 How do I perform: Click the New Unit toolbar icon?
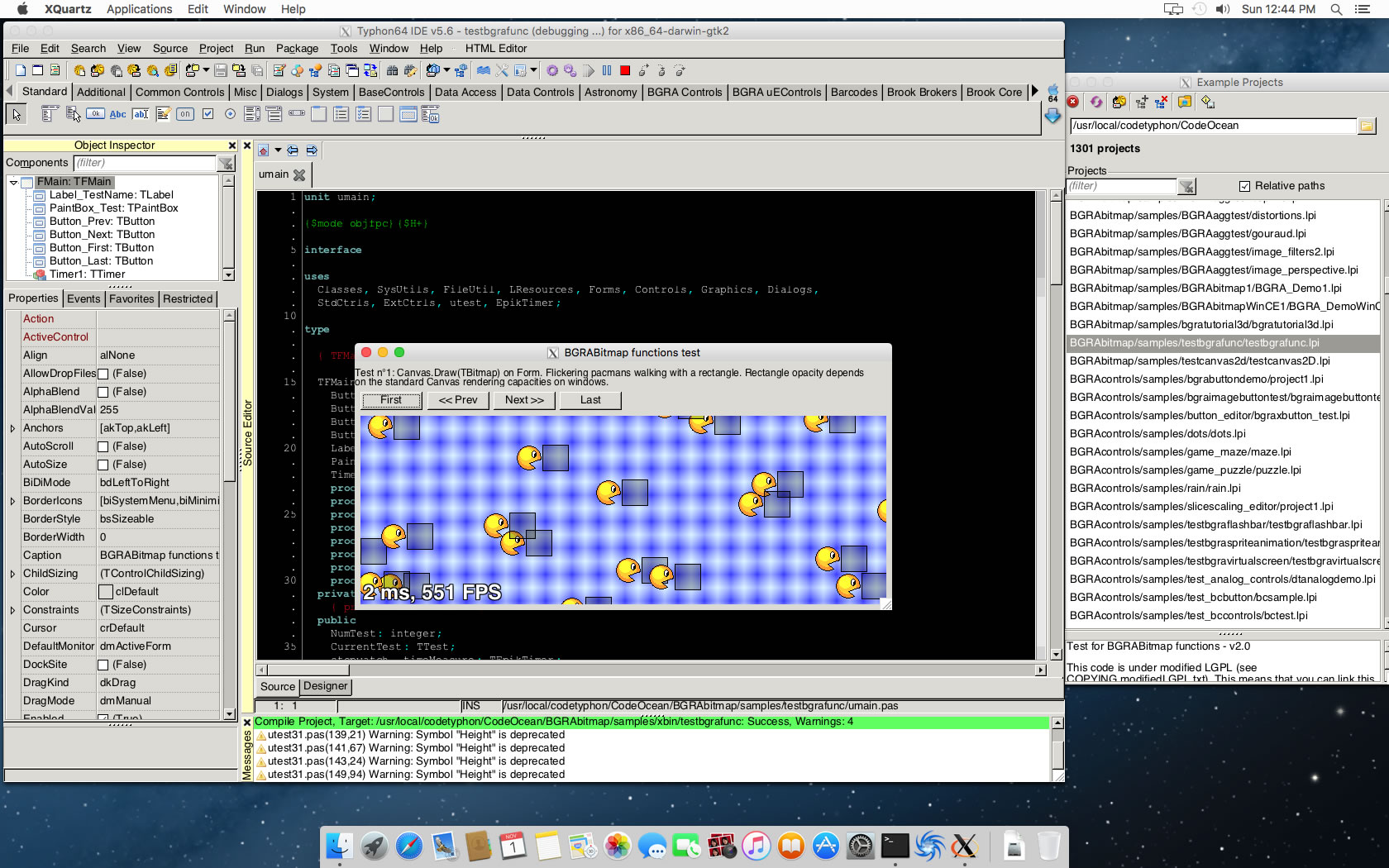click(21, 71)
